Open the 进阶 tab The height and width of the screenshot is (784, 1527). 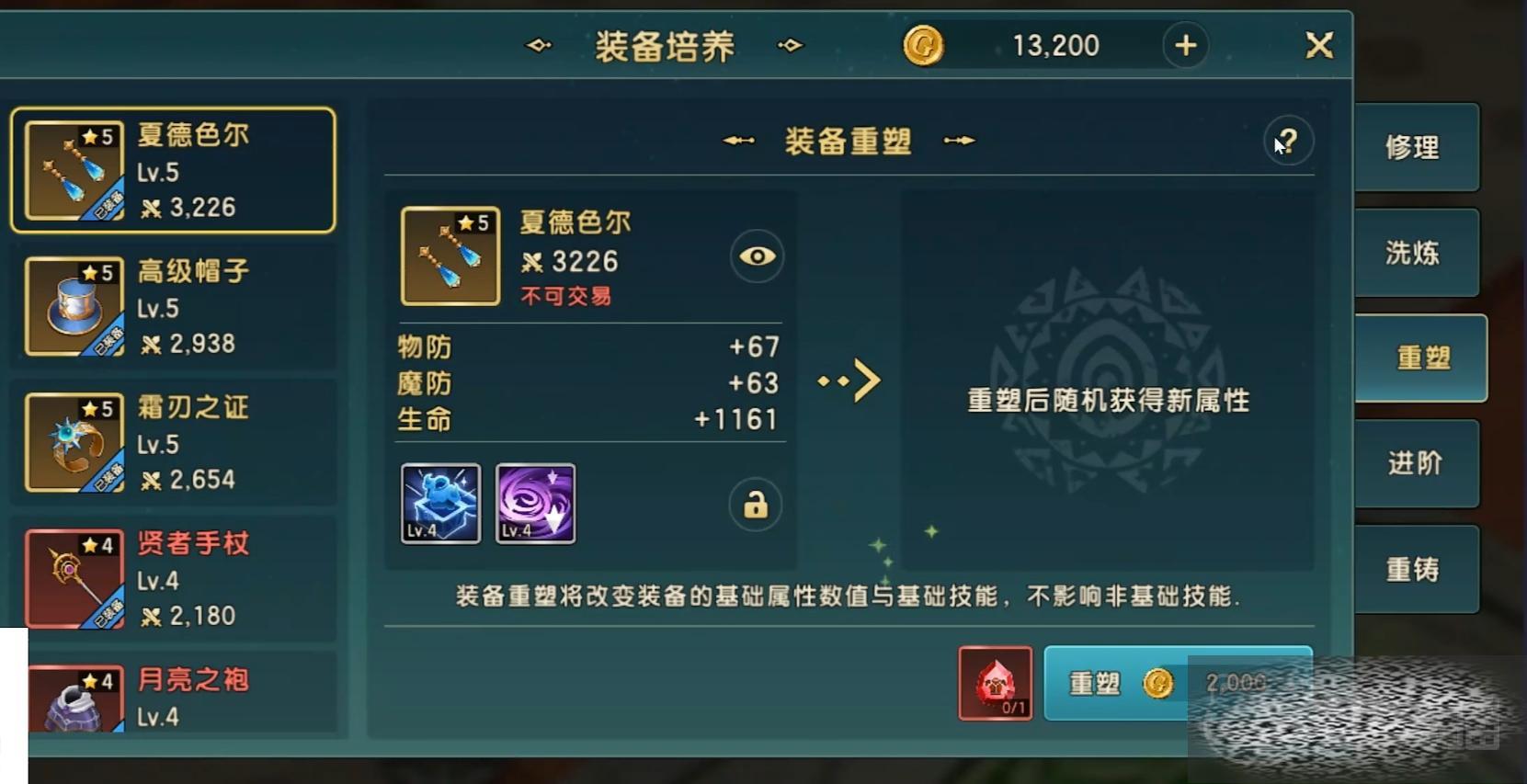1416,463
